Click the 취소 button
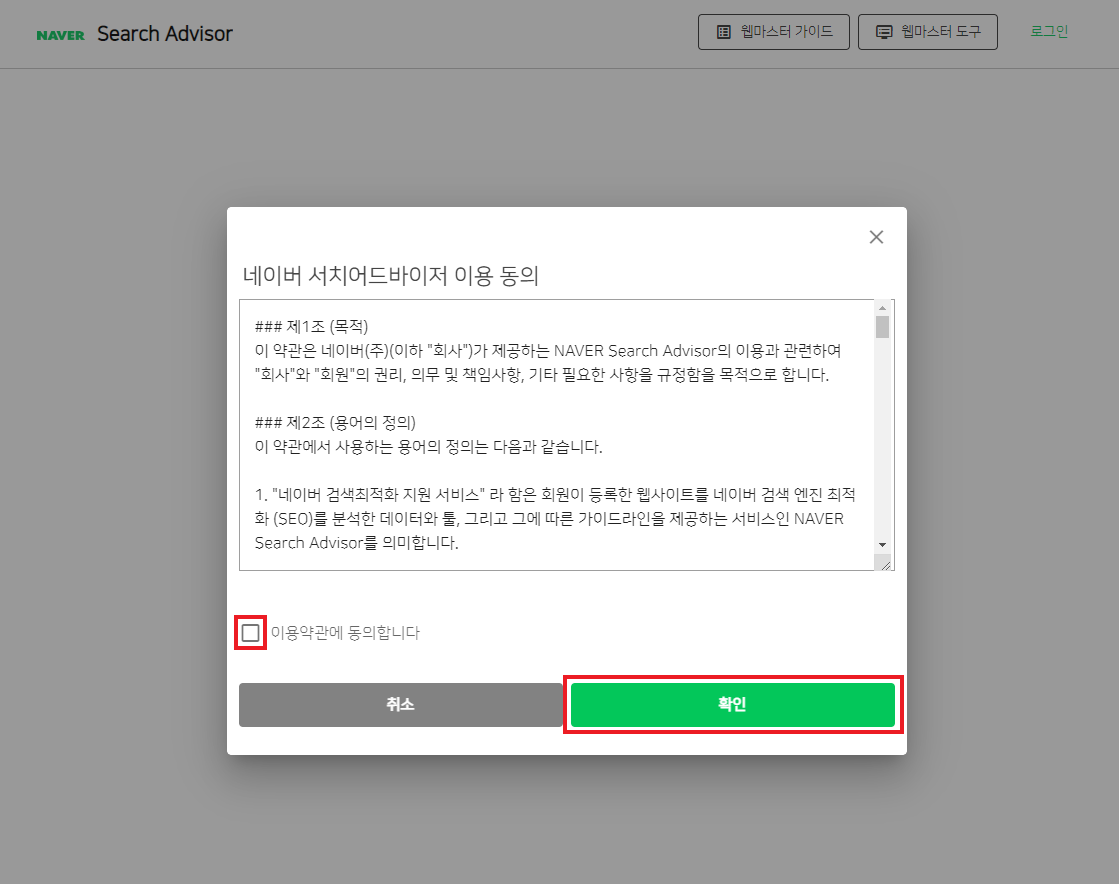This screenshot has width=1119, height=884. 400,705
